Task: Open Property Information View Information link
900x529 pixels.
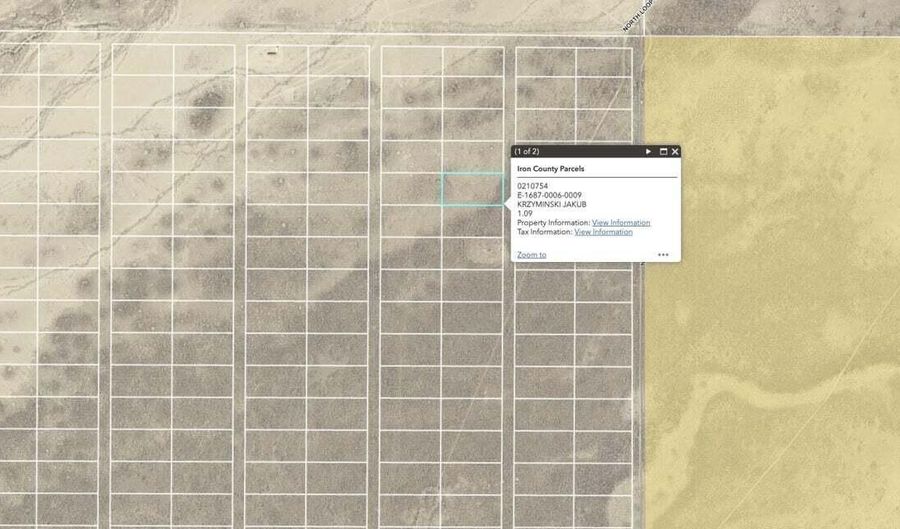Action: click(621, 223)
